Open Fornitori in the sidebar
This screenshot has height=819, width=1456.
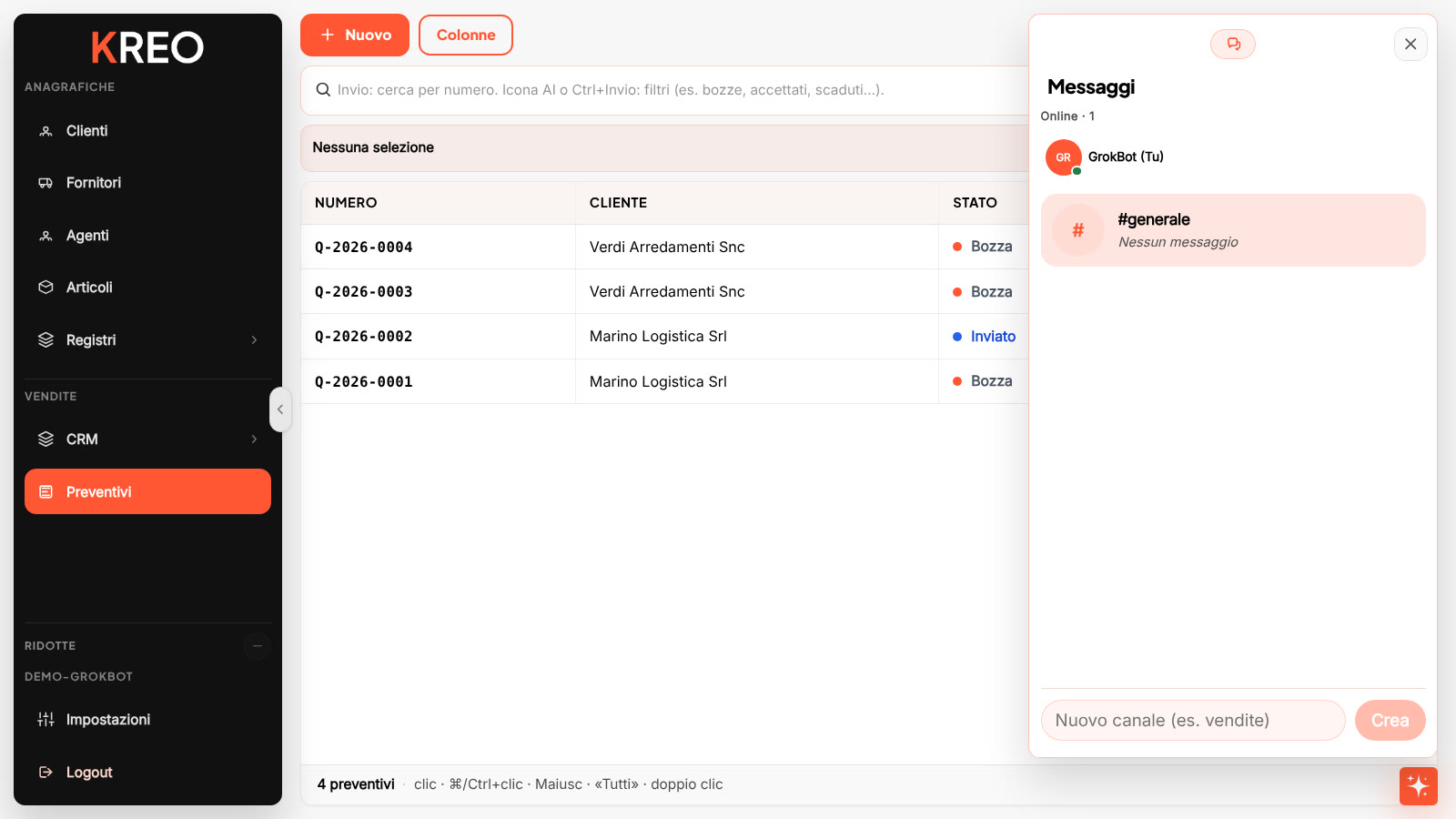[x=147, y=183]
